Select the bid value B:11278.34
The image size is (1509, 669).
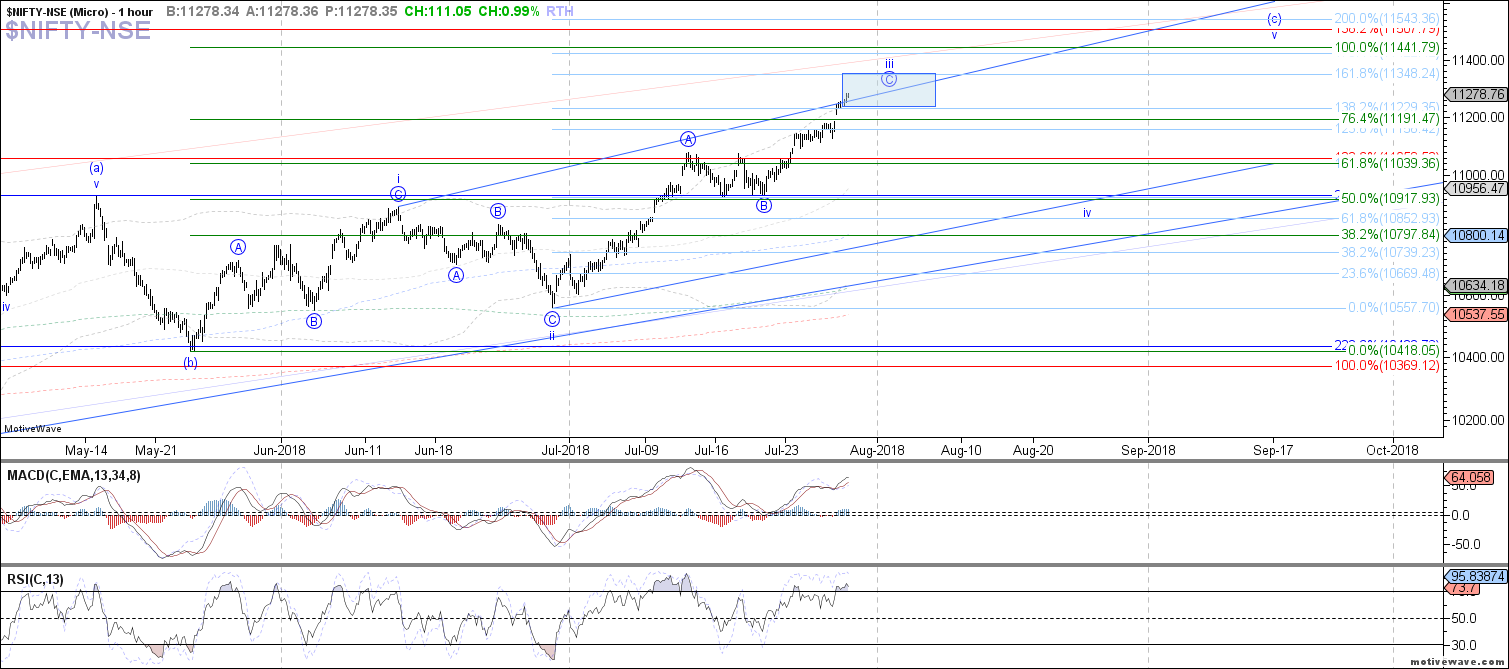click(x=204, y=10)
